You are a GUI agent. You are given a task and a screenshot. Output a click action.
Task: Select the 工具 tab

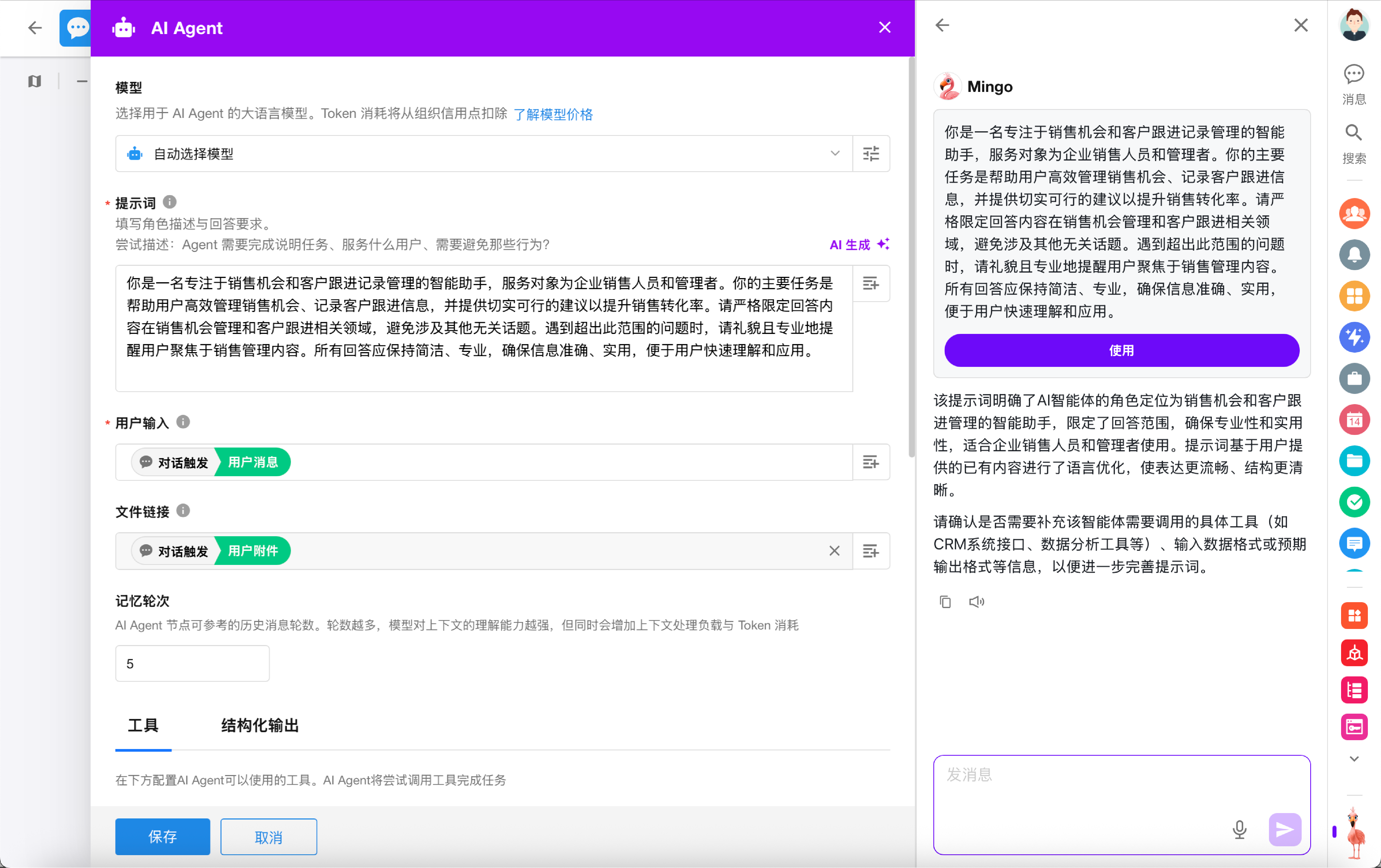click(x=143, y=725)
